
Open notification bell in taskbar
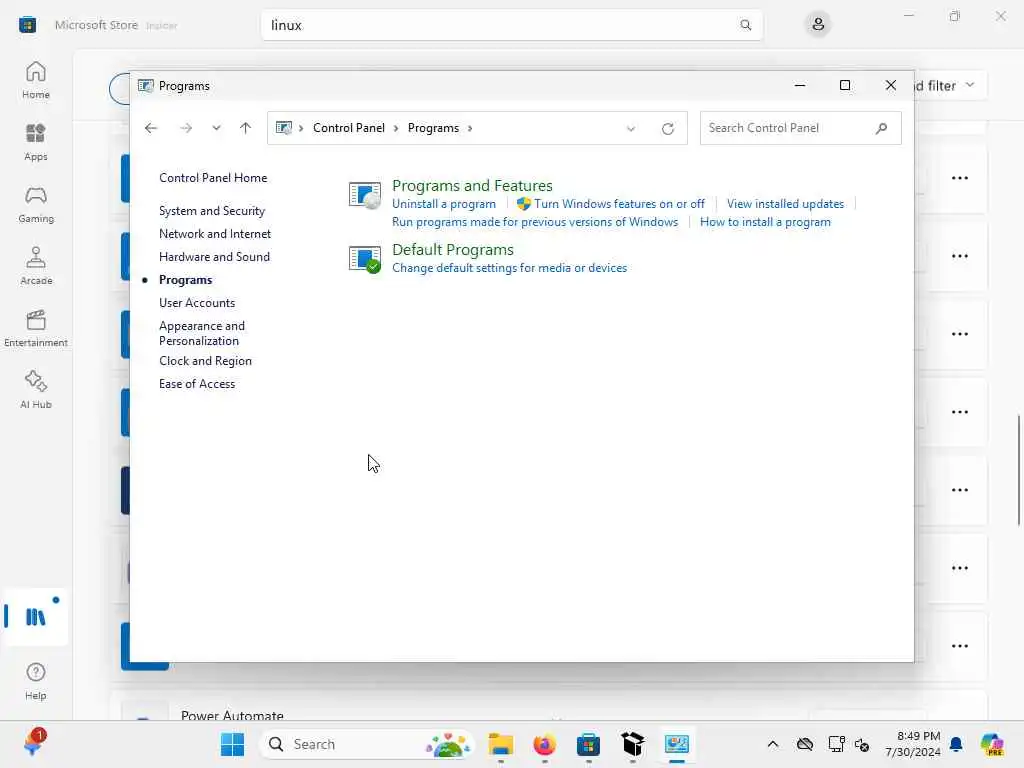point(956,744)
